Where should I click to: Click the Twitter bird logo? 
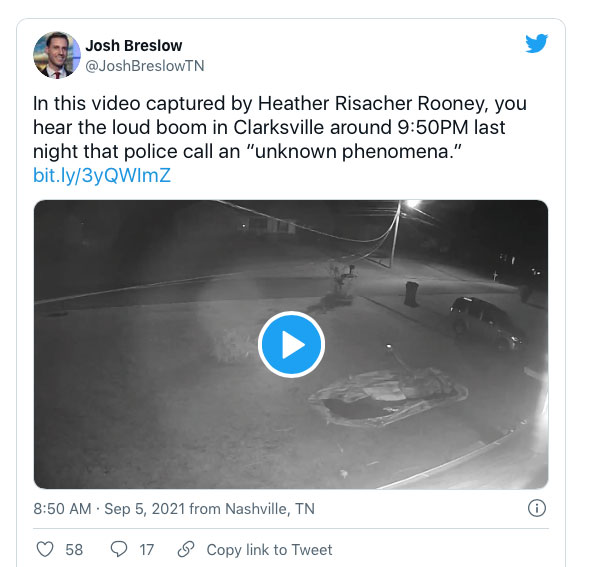click(x=537, y=43)
